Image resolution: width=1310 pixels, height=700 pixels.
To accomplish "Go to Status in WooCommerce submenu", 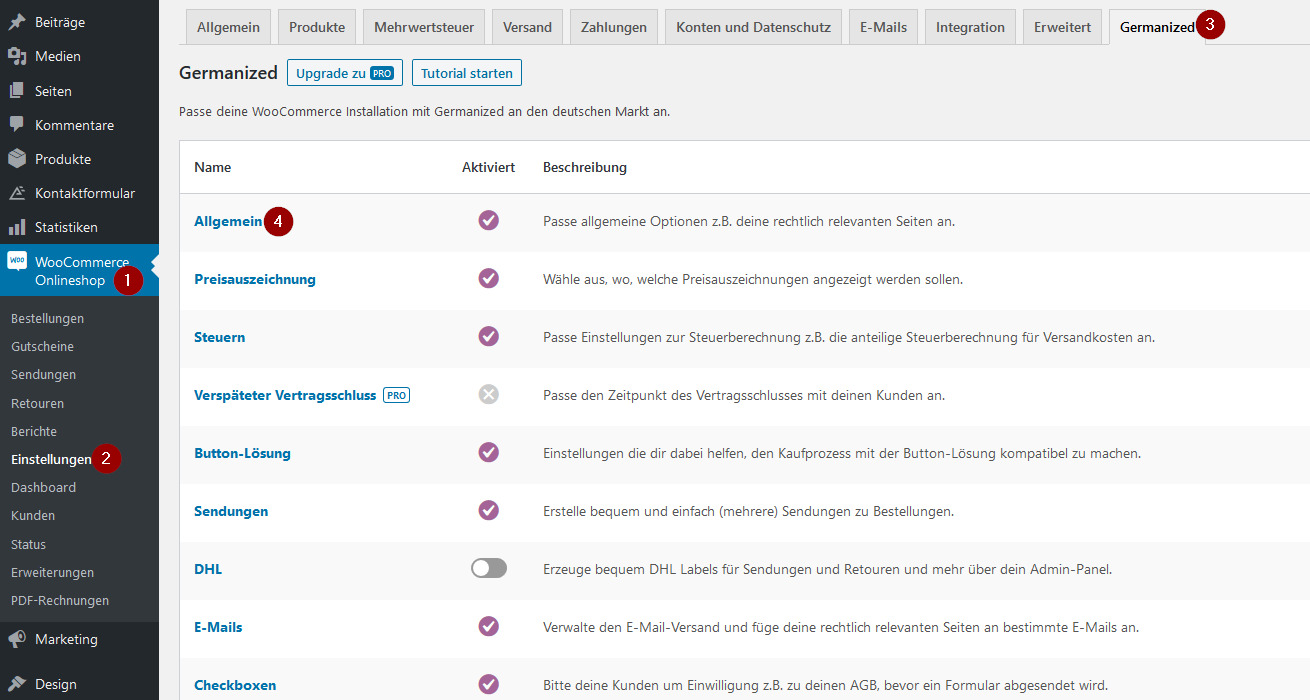I will (28, 544).
